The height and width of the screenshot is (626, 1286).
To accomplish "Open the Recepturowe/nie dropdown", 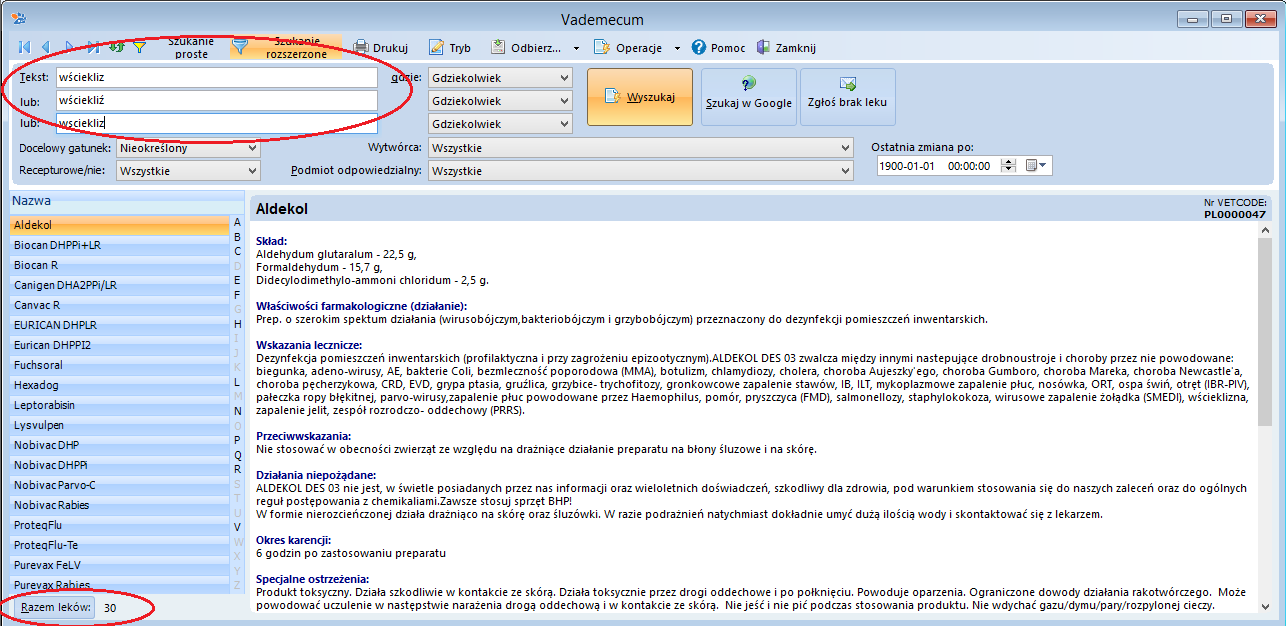I will pyautogui.click(x=188, y=171).
